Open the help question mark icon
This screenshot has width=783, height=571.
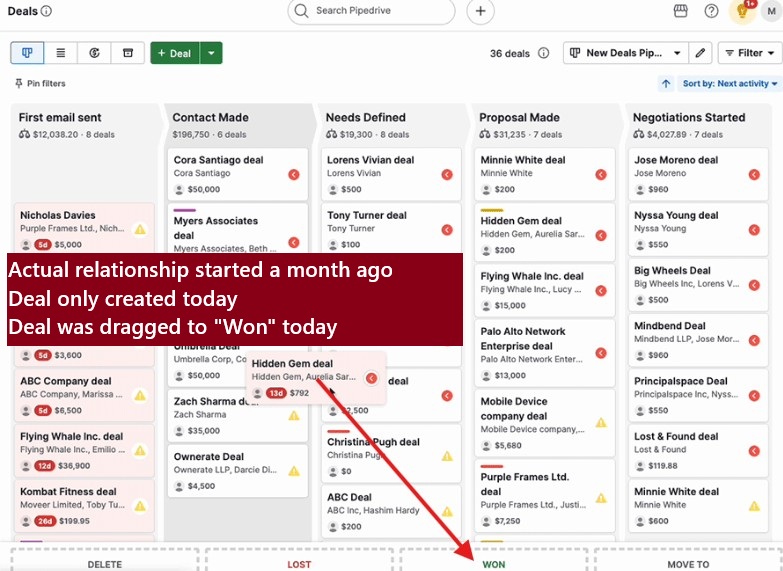711,11
